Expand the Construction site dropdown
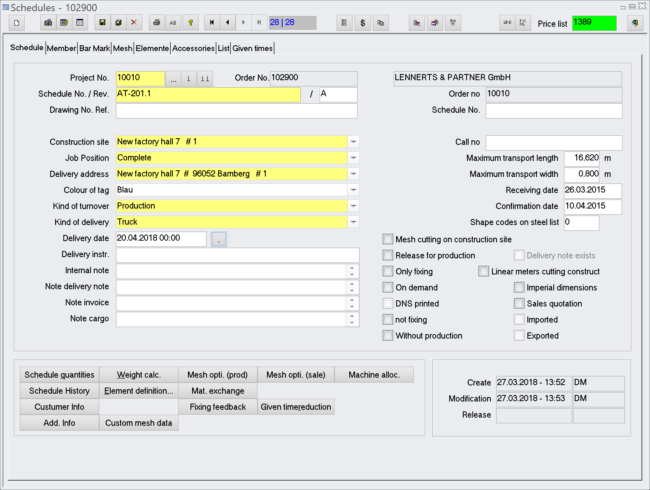This screenshot has width=650, height=490. [354, 142]
